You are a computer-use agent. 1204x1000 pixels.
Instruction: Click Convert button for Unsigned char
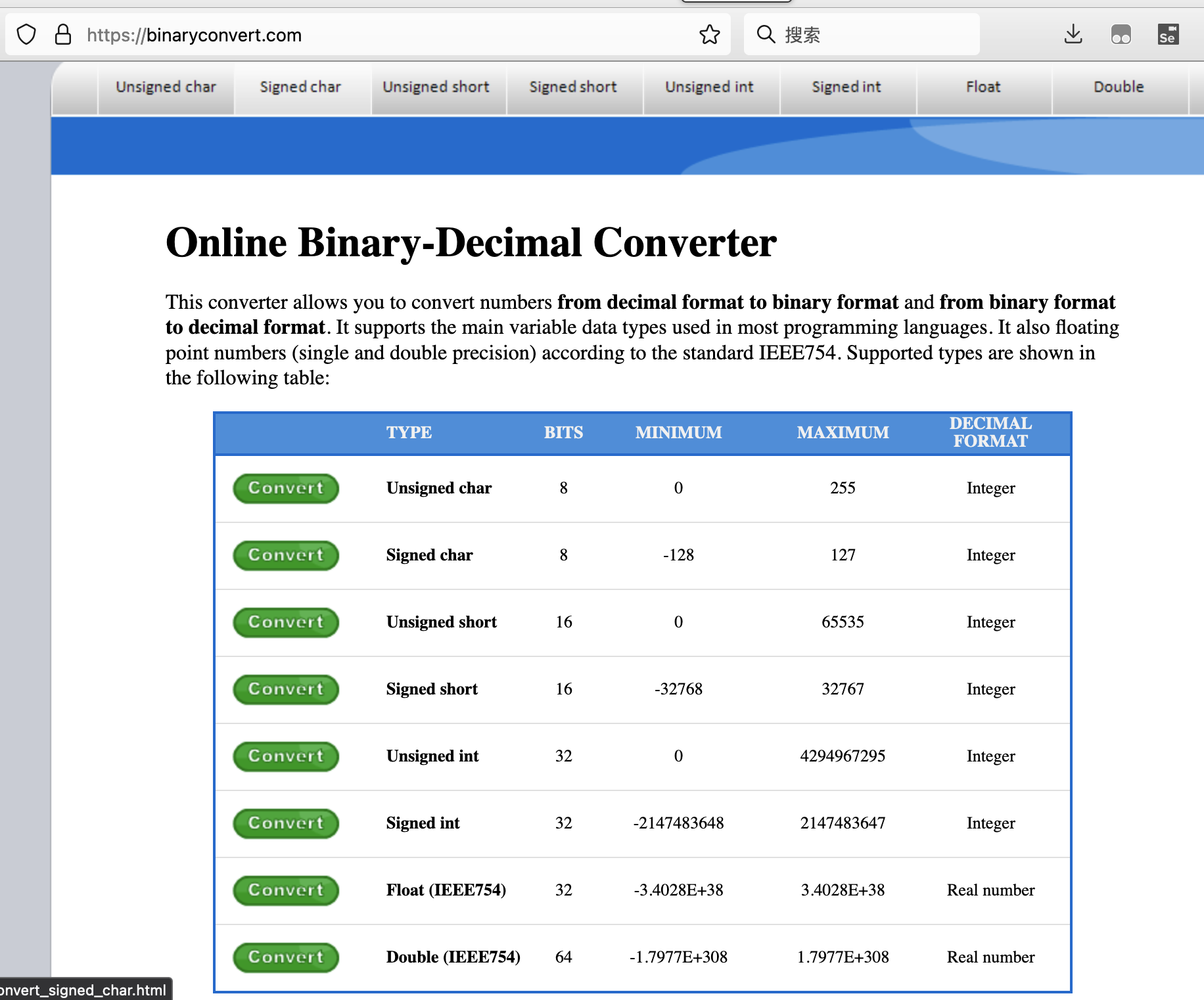(286, 488)
